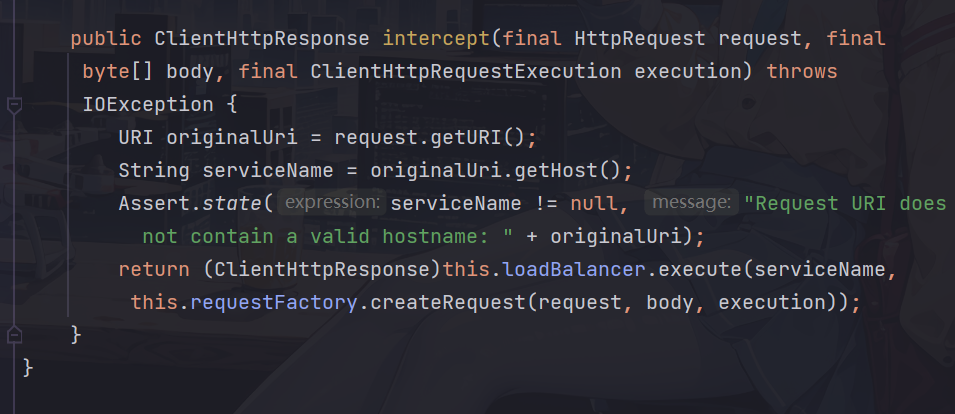Click the null keyword
955x414 pixels.
pos(593,203)
